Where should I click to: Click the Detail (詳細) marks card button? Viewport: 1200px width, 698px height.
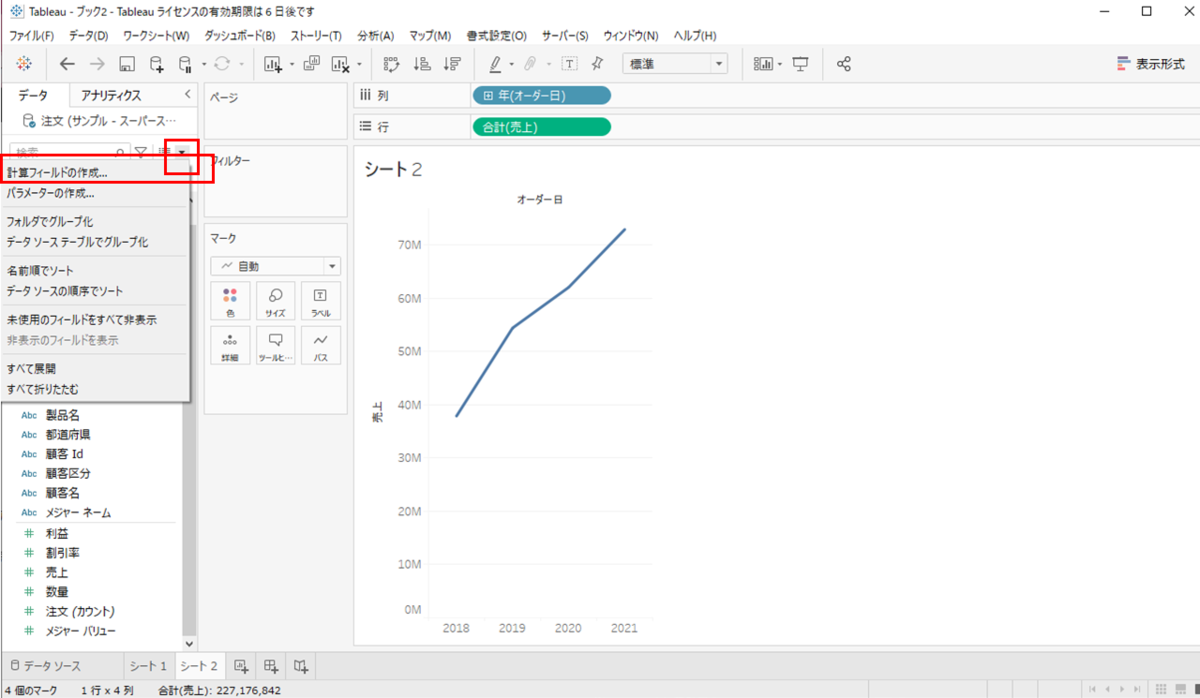(230, 345)
